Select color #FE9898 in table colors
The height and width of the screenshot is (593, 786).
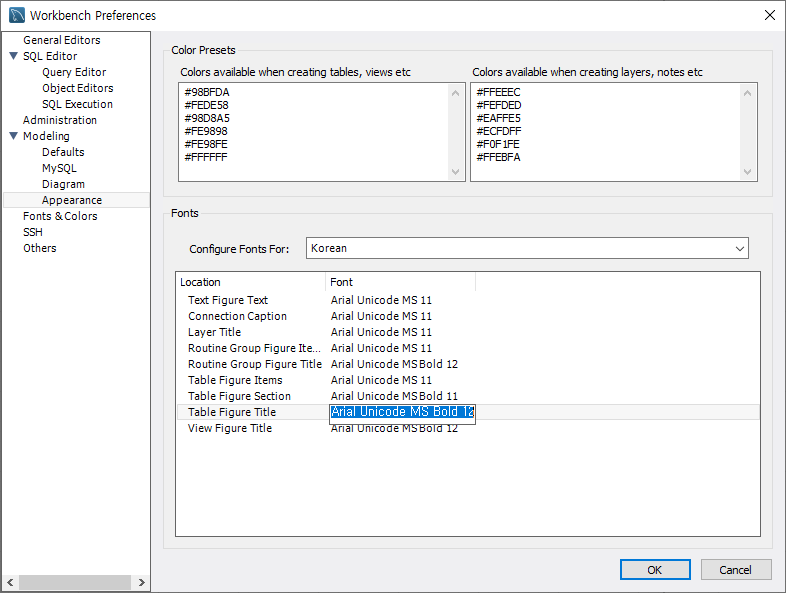click(x=206, y=132)
